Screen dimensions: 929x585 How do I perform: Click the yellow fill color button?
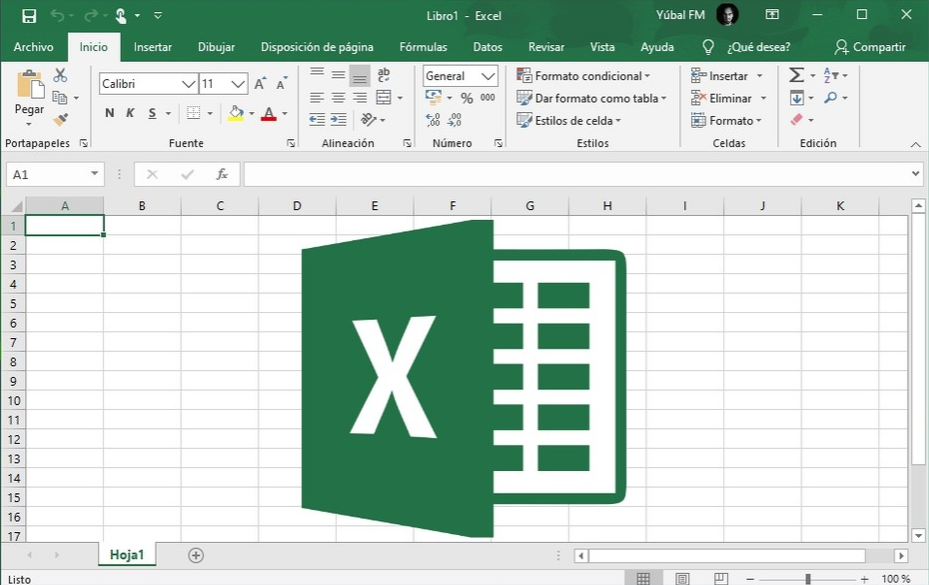pos(236,113)
